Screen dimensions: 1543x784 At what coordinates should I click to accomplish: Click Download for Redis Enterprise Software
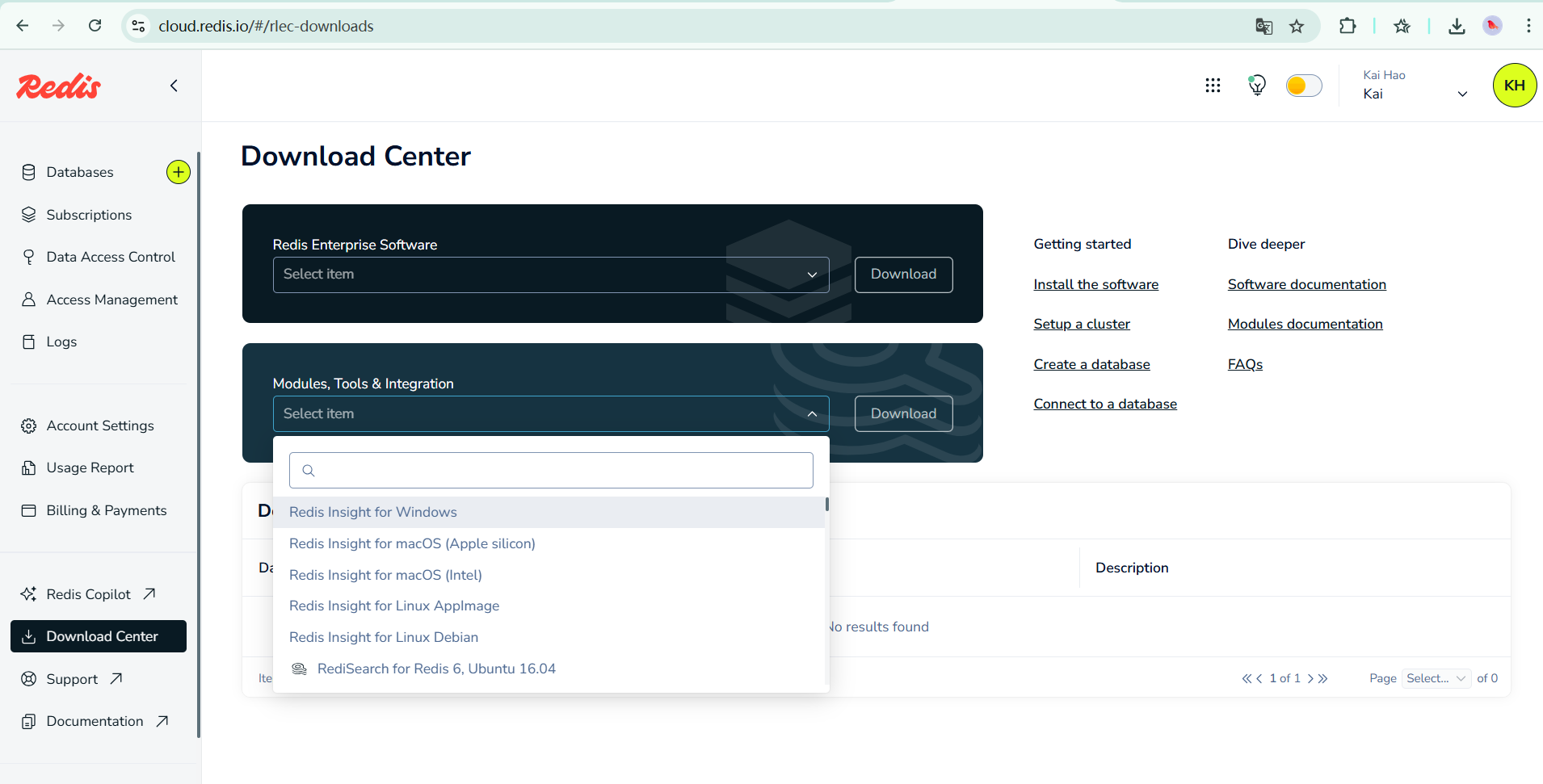tap(904, 275)
